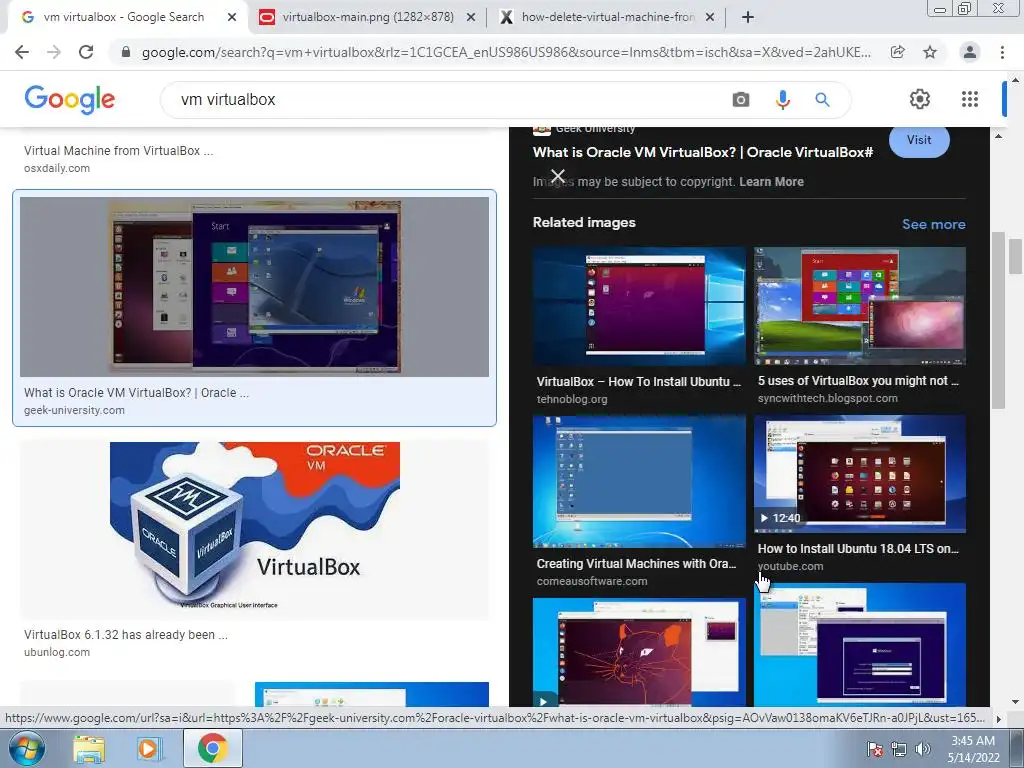Click the taskbar clock showing 3:45 AM
The image size is (1024, 768).
coord(973,749)
